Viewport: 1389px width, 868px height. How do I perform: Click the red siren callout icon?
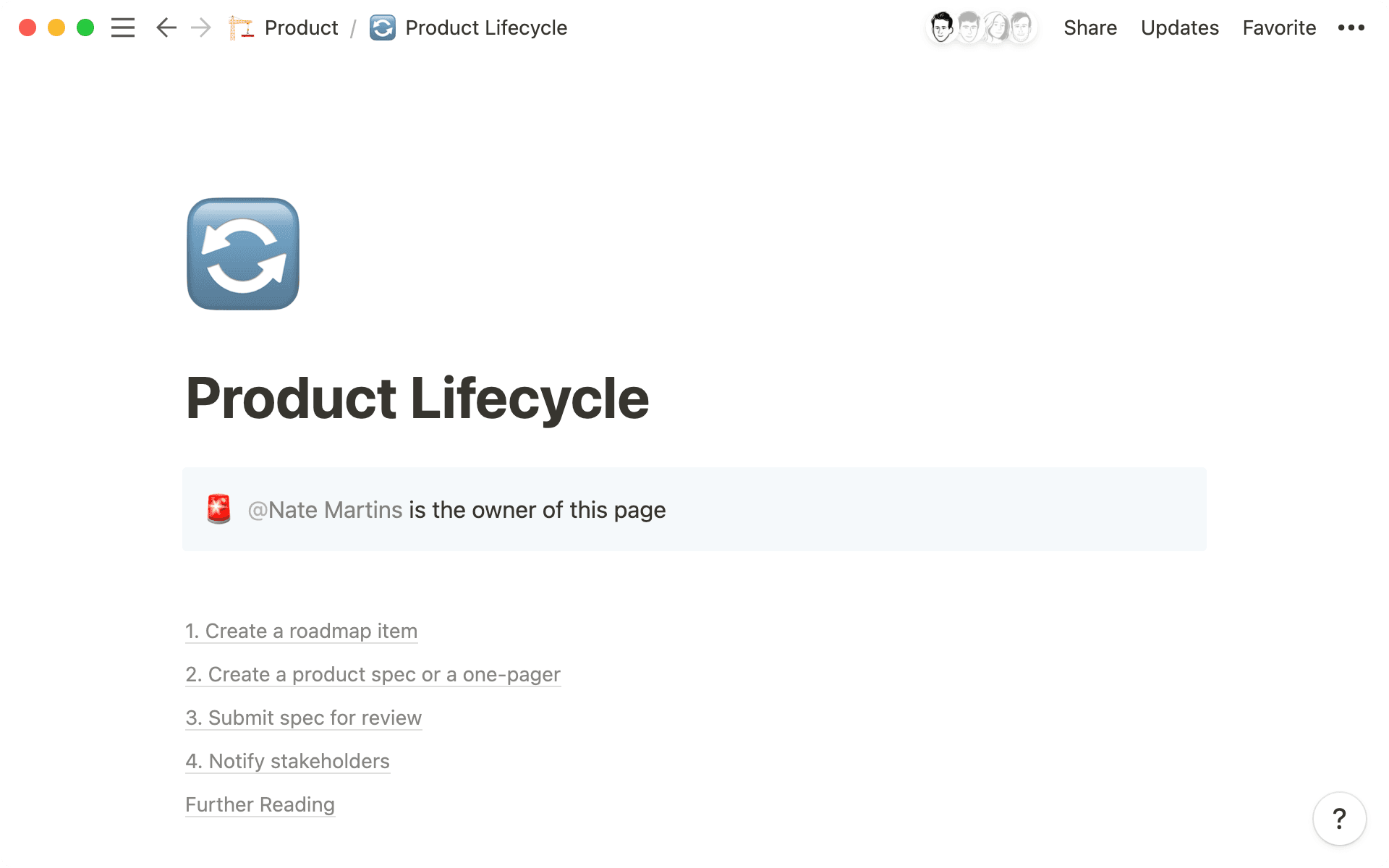[x=218, y=509]
